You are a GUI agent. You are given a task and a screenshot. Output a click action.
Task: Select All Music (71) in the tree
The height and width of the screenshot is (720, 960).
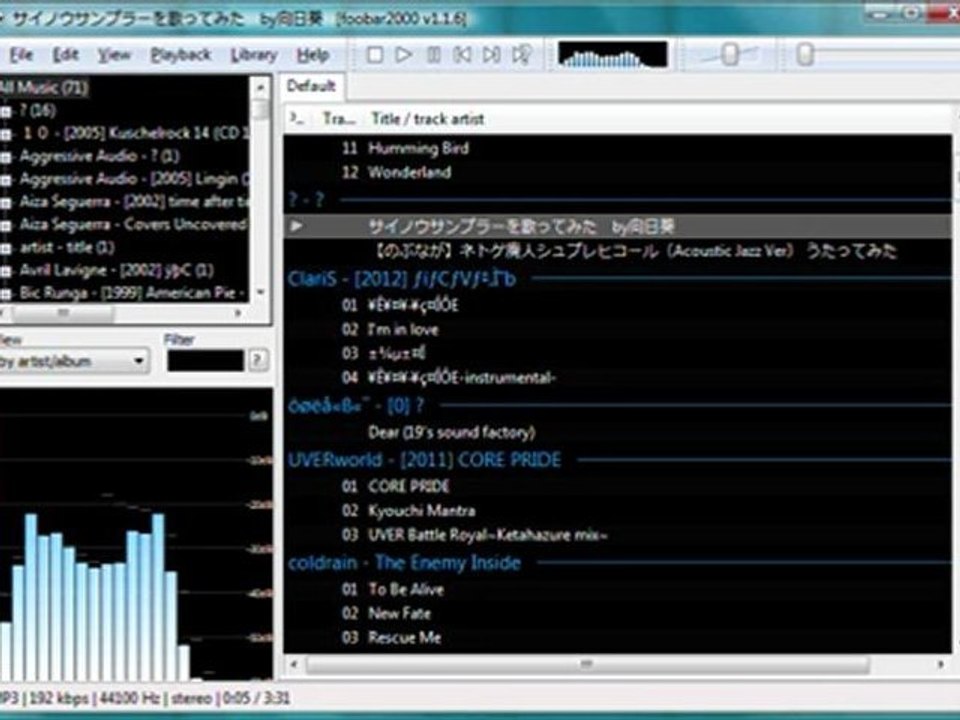[44, 88]
